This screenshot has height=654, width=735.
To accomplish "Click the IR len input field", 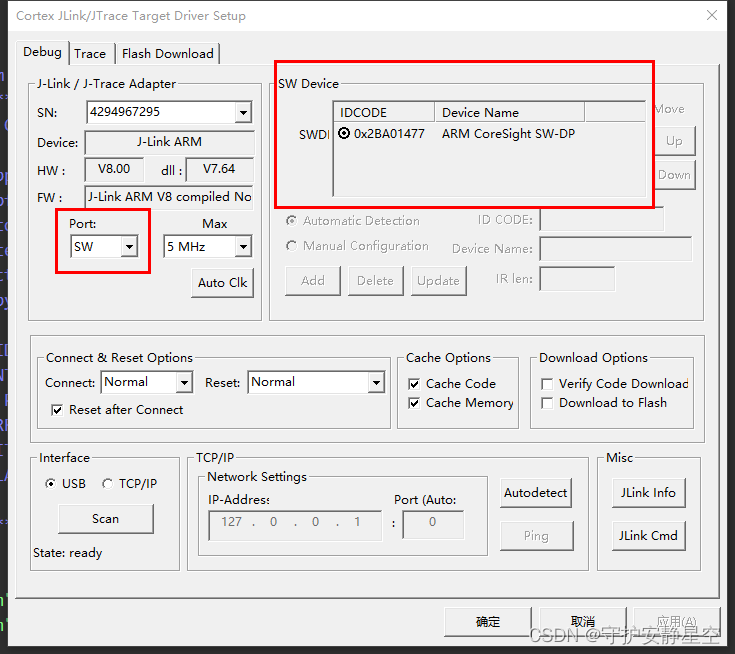I will (577, 279).
